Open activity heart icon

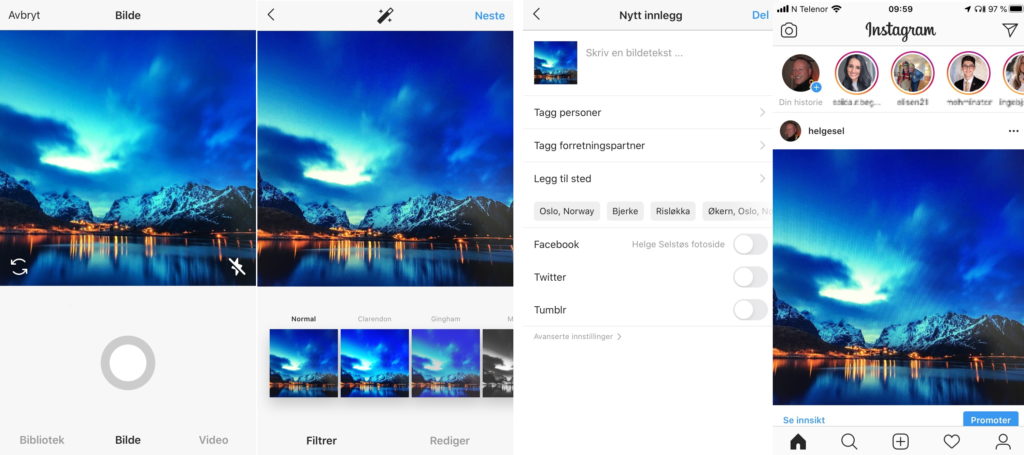pos(951,441)
